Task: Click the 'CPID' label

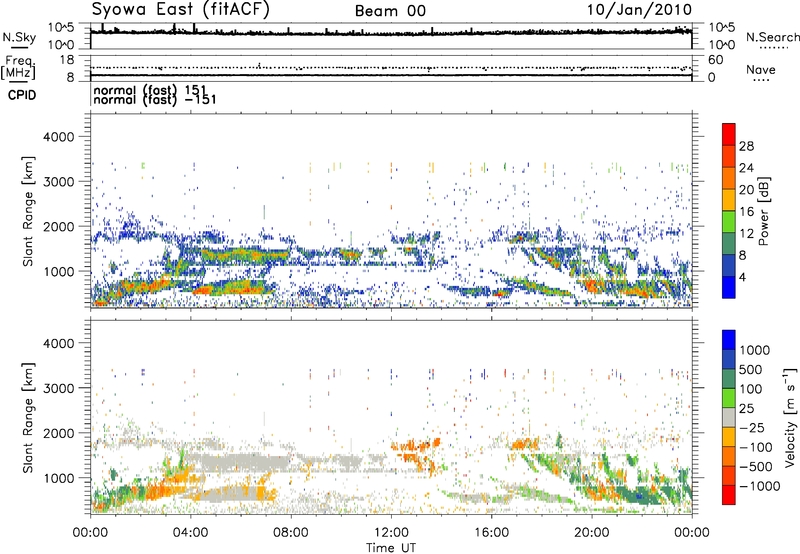Action: tap(22, 95)
